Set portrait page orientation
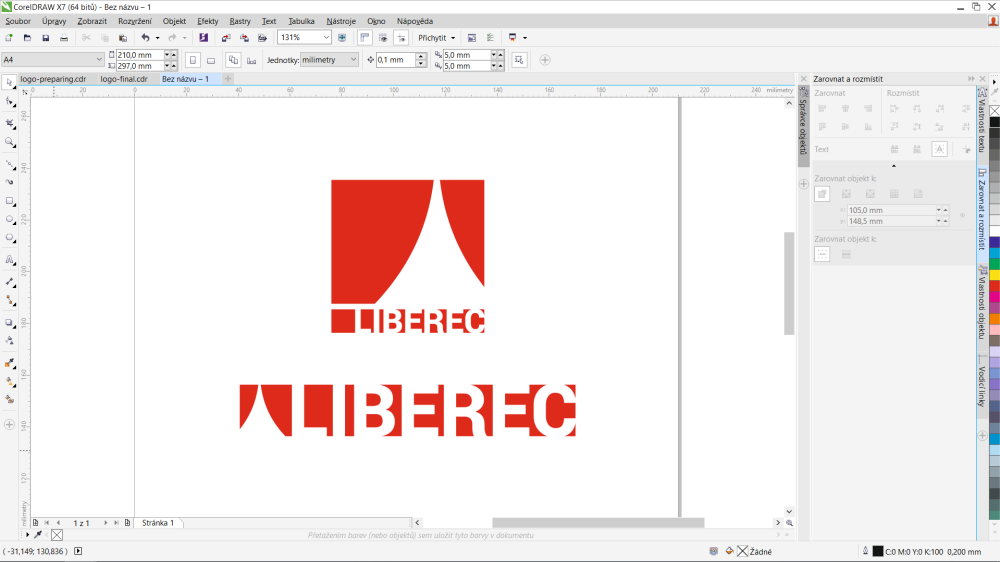 193,60
